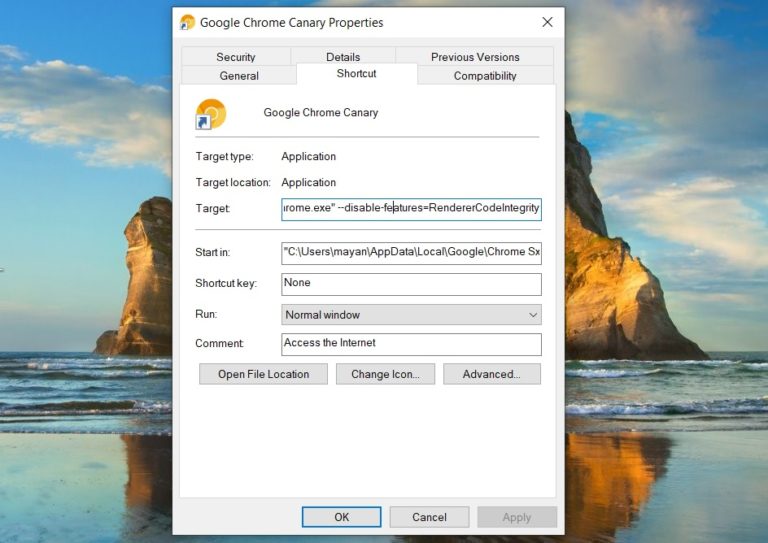Switch to the General tab

(239, 75)
